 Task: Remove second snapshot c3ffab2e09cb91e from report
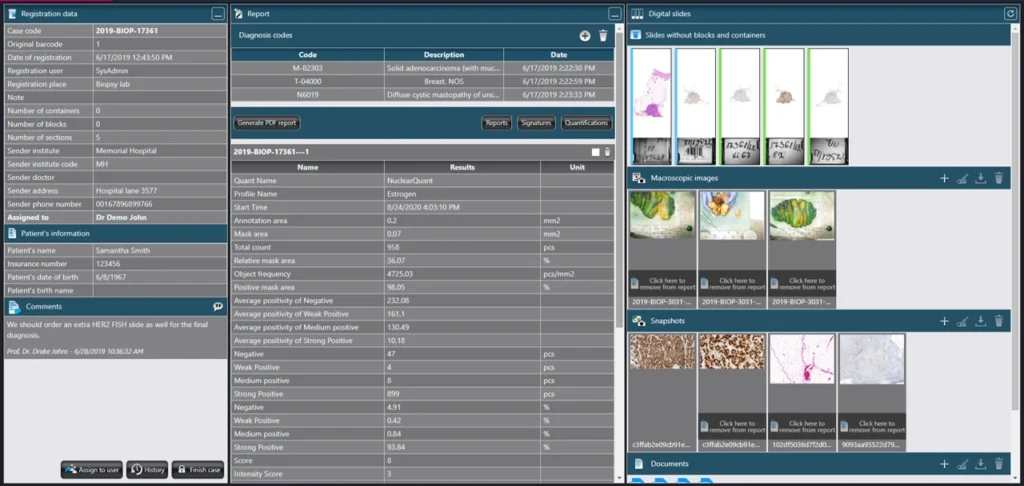click(731, 427)
